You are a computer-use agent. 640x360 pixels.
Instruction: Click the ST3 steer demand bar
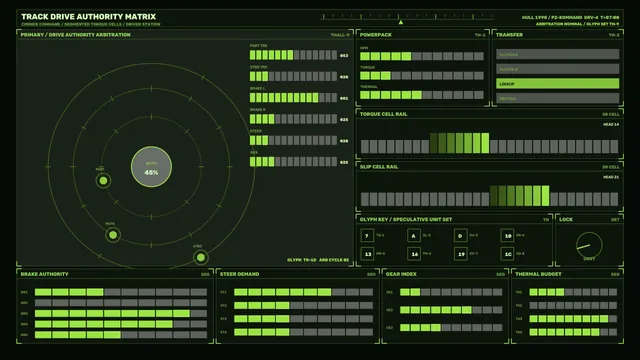point(304,319)
